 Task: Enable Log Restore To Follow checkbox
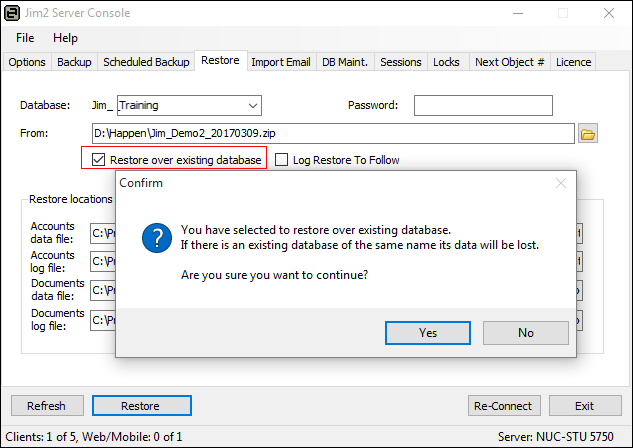tap(281, 159)
